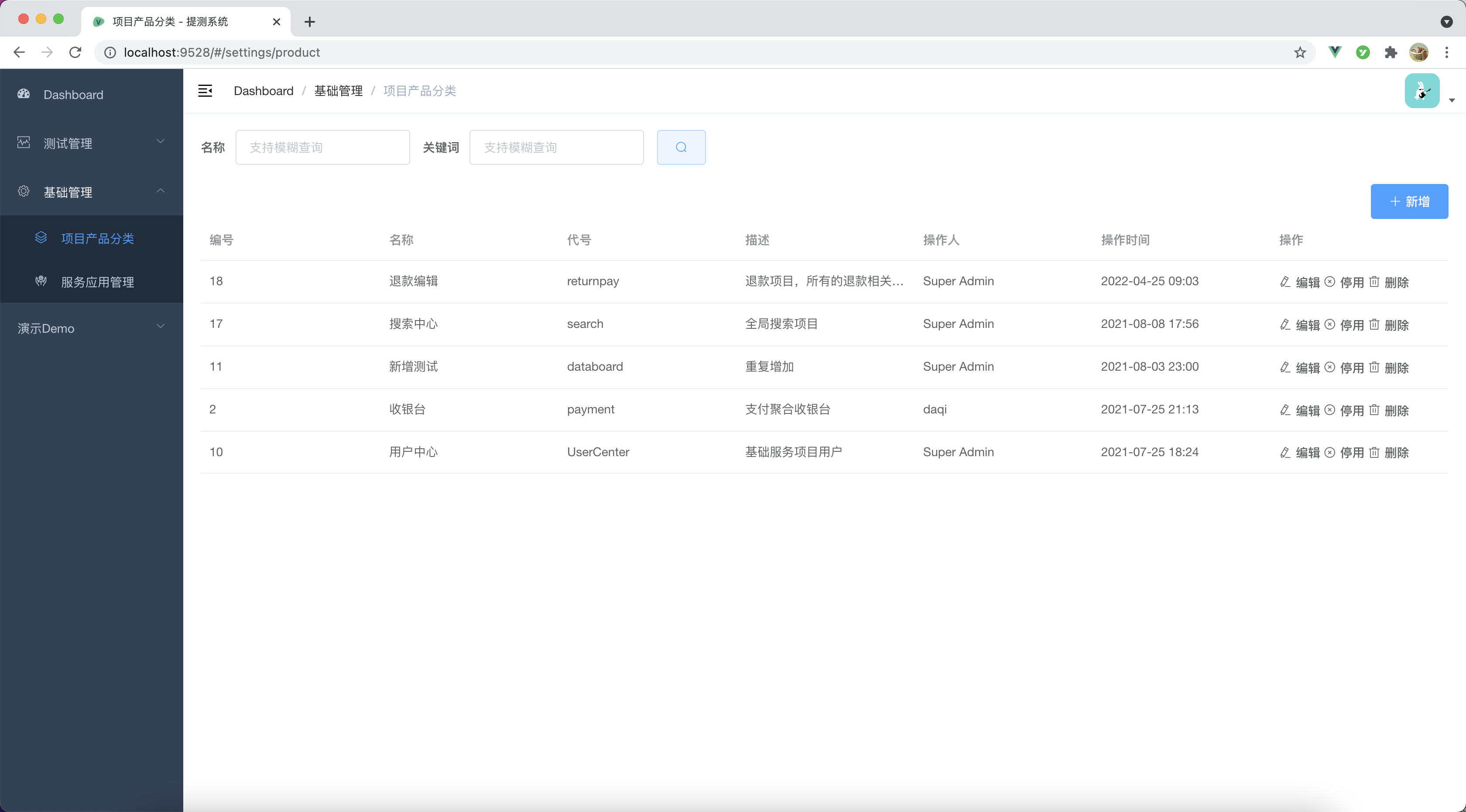This screenshot has height=812, width=1466.
Task: Click the 操作时间 column header
Action: click(1125, 239)
